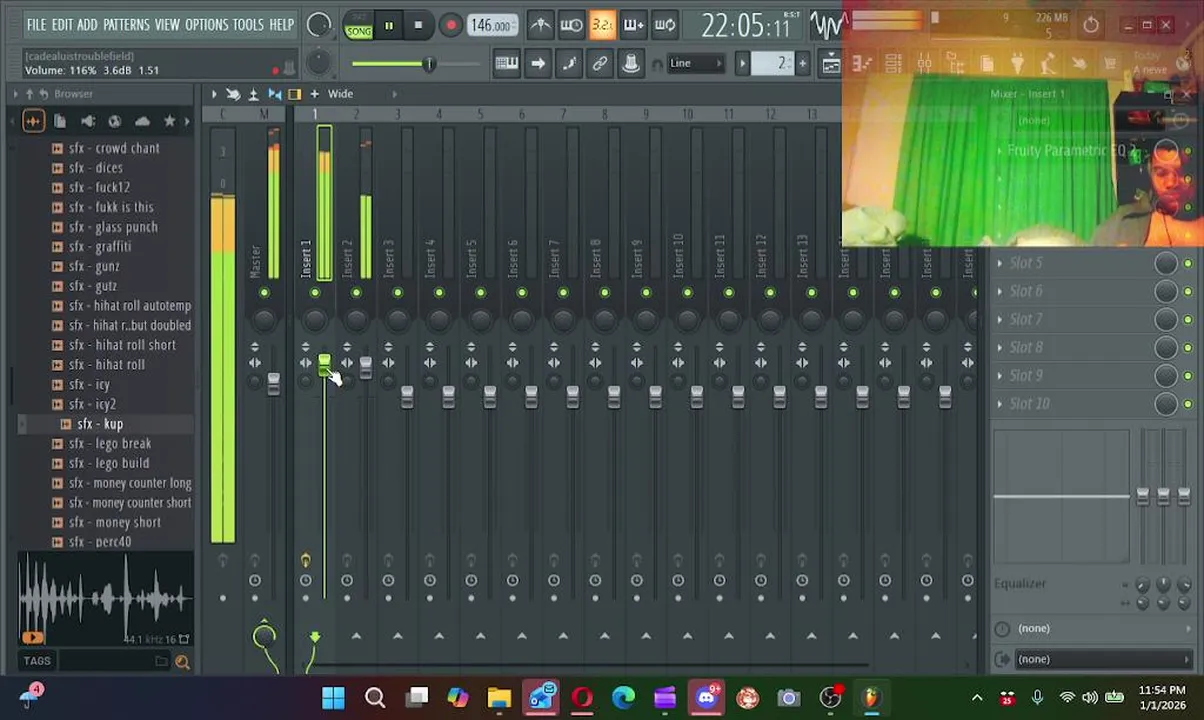Screen dimensions: 1204x720
Task: Select 'sfx - kup' sample
Action: pos(99,424)
